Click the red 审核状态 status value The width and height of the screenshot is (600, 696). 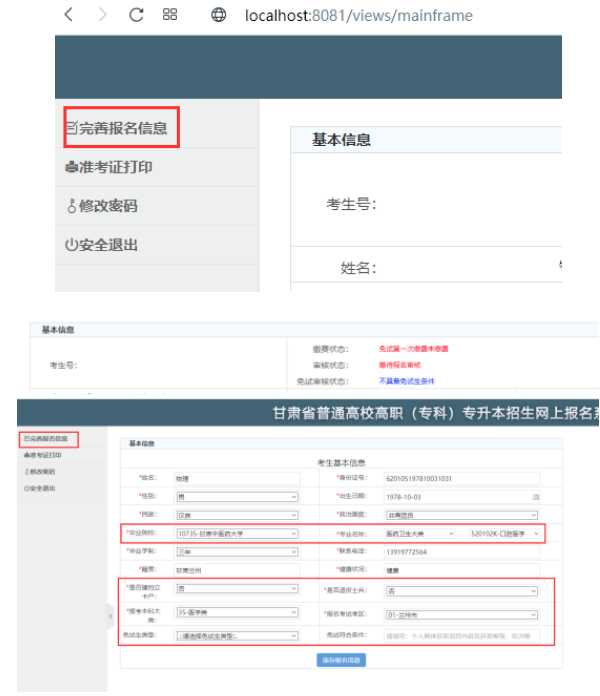[x=399, y=365]
